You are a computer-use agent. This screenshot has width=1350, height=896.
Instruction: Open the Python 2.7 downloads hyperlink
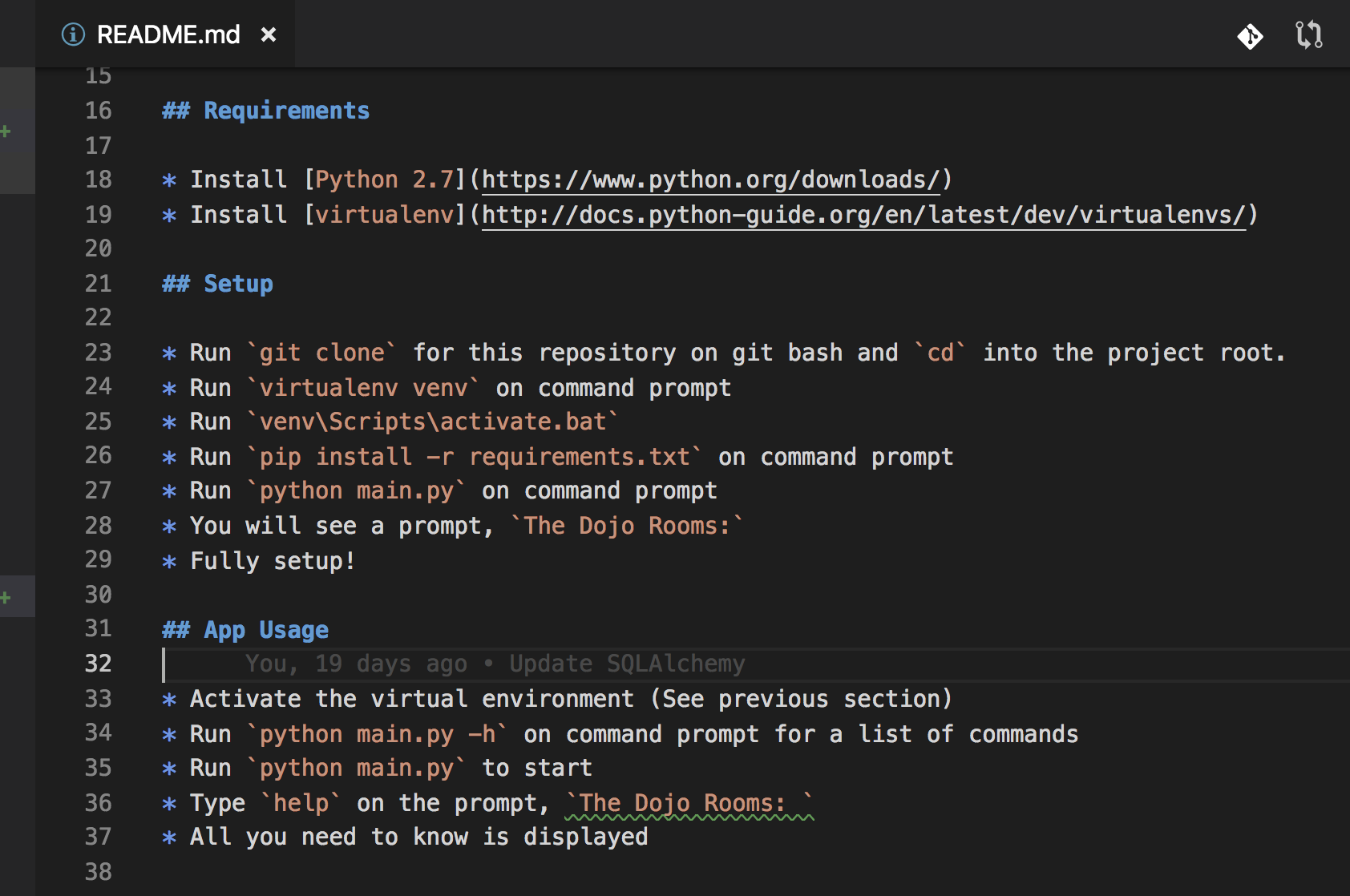(712, 179)
